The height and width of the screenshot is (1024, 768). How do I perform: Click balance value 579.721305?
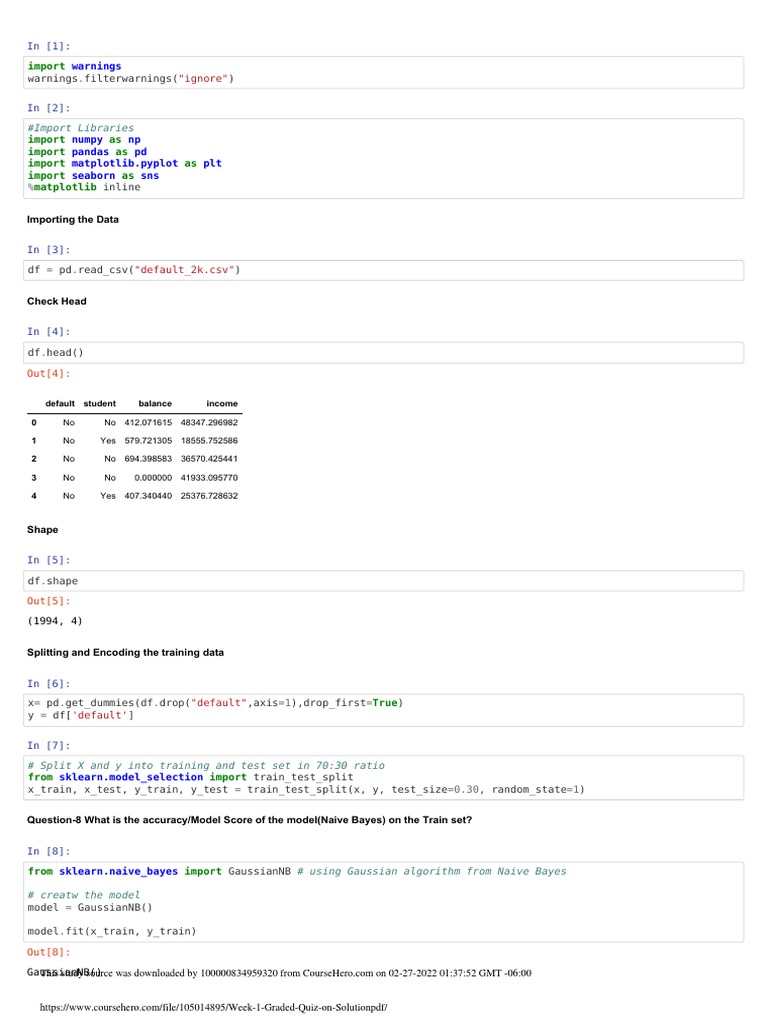pos(148,441)
